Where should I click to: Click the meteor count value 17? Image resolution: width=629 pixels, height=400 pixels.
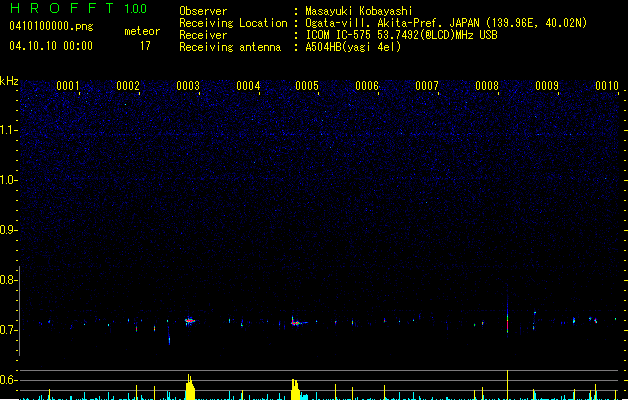pyautogui.click(x=145, y=46)
